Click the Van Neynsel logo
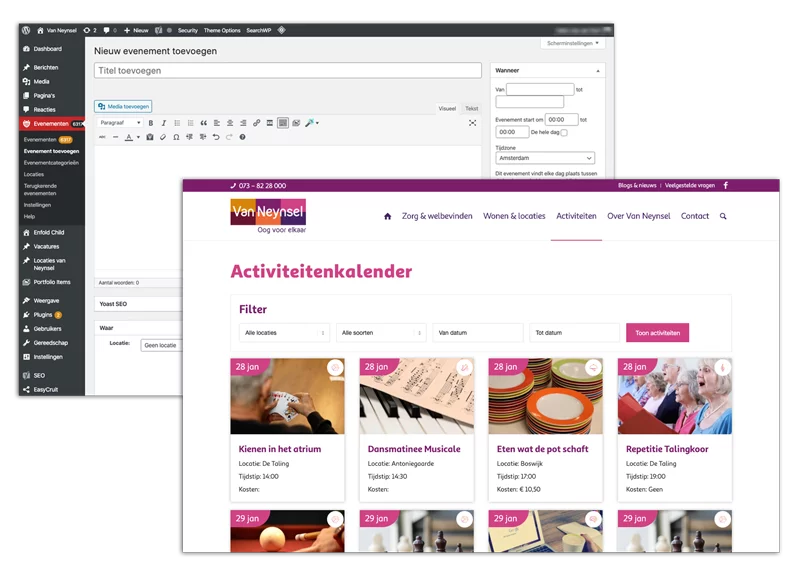Screen dimensions: 800x575 pyautogui.click(x=268, y=216)
